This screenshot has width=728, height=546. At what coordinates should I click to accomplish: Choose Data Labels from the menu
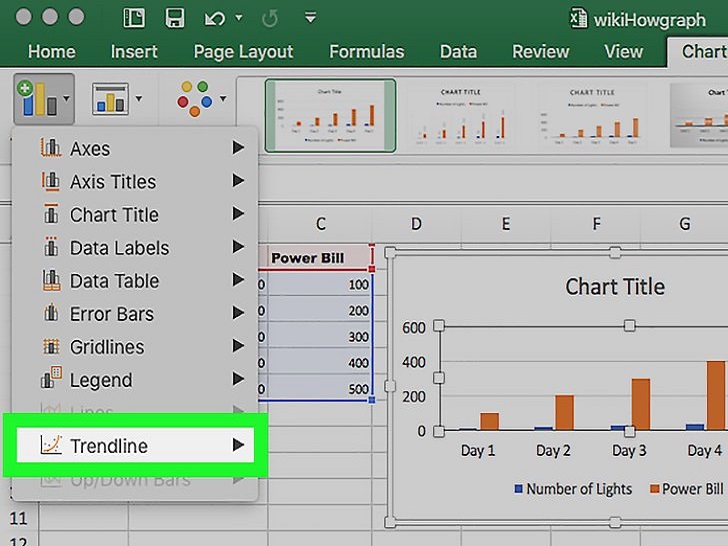[134, 247]
